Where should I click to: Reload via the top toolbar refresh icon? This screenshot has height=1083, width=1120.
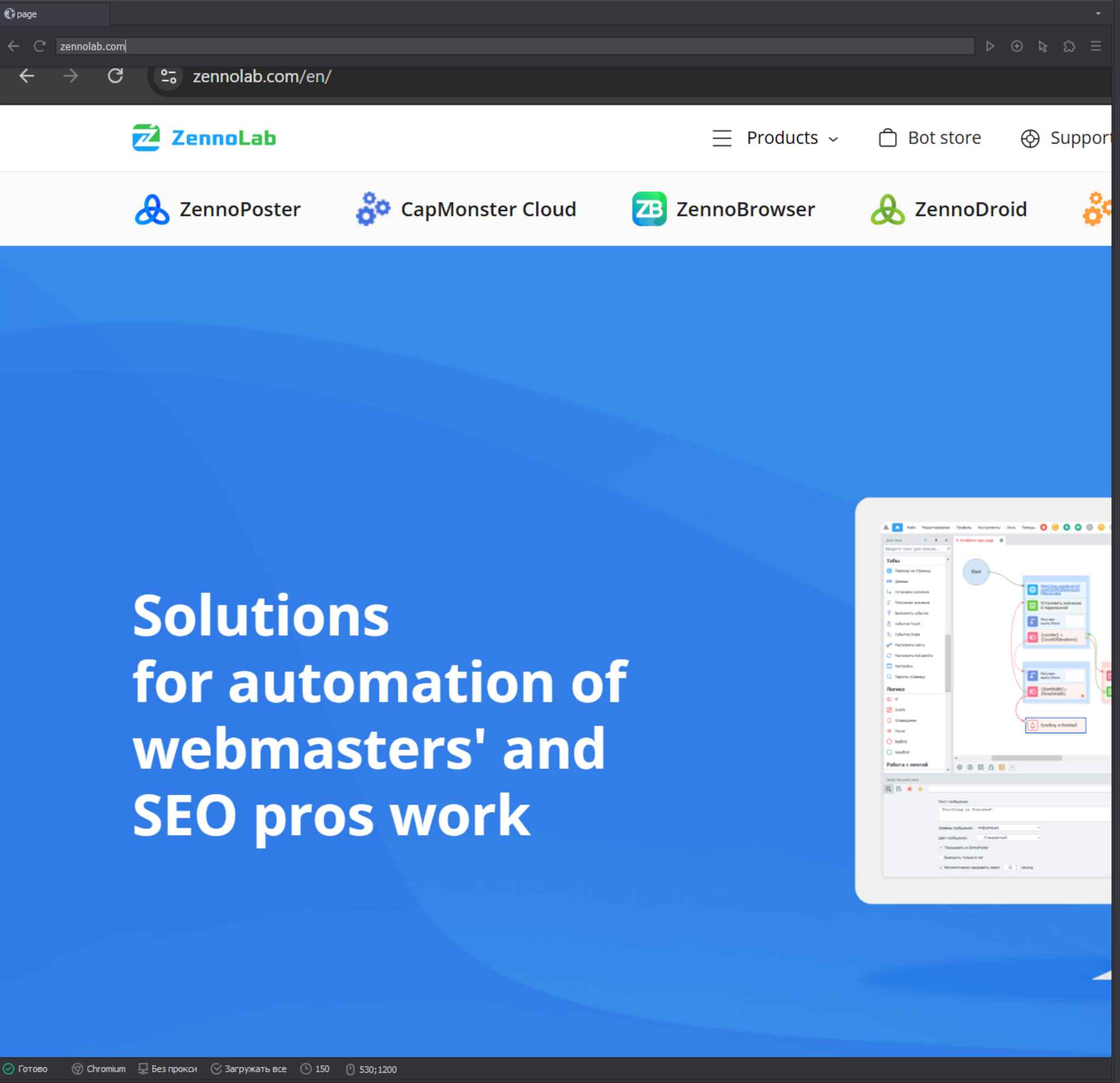[39, 46]
